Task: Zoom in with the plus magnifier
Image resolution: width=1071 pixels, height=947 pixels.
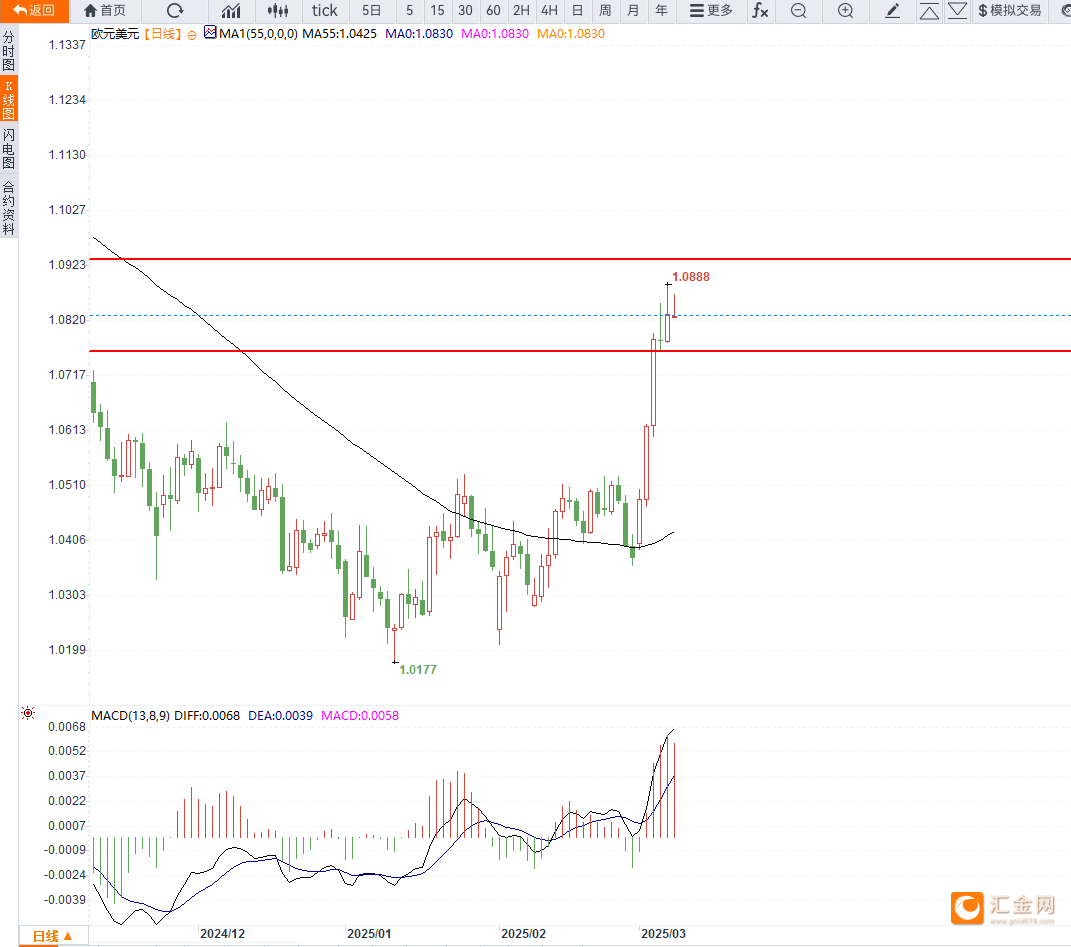Action: tap(846, 10)
